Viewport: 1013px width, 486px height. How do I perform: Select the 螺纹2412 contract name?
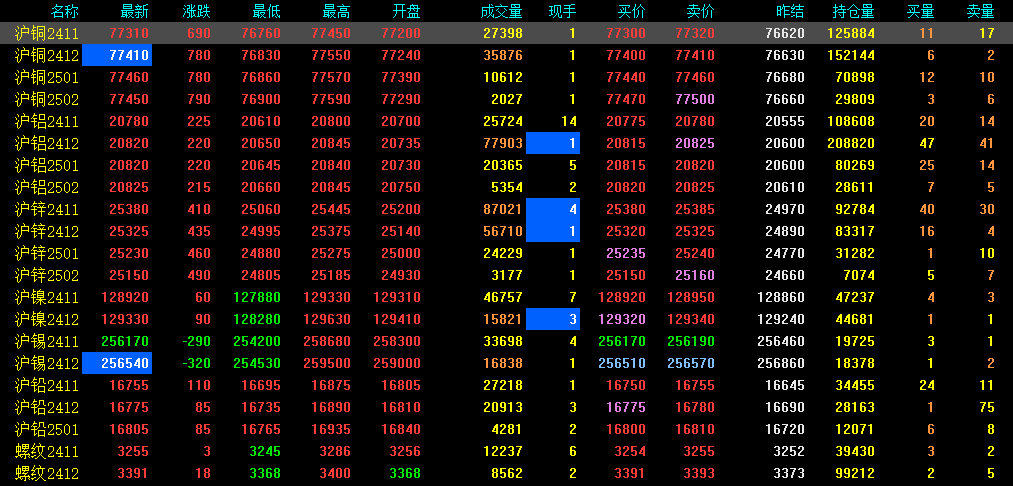(47, 474)
